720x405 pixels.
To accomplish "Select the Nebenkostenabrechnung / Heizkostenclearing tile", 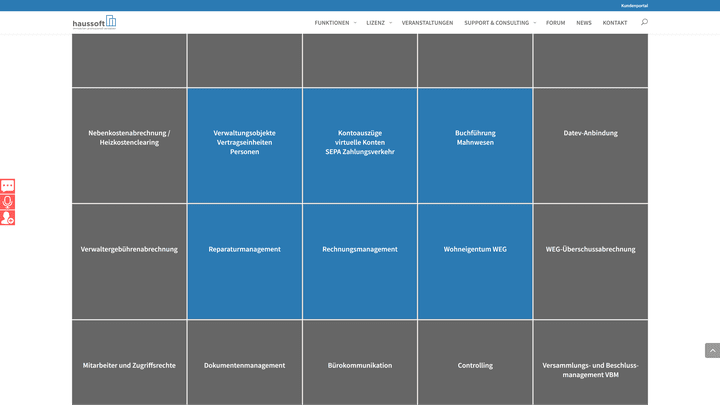I will tap(129, 146).
